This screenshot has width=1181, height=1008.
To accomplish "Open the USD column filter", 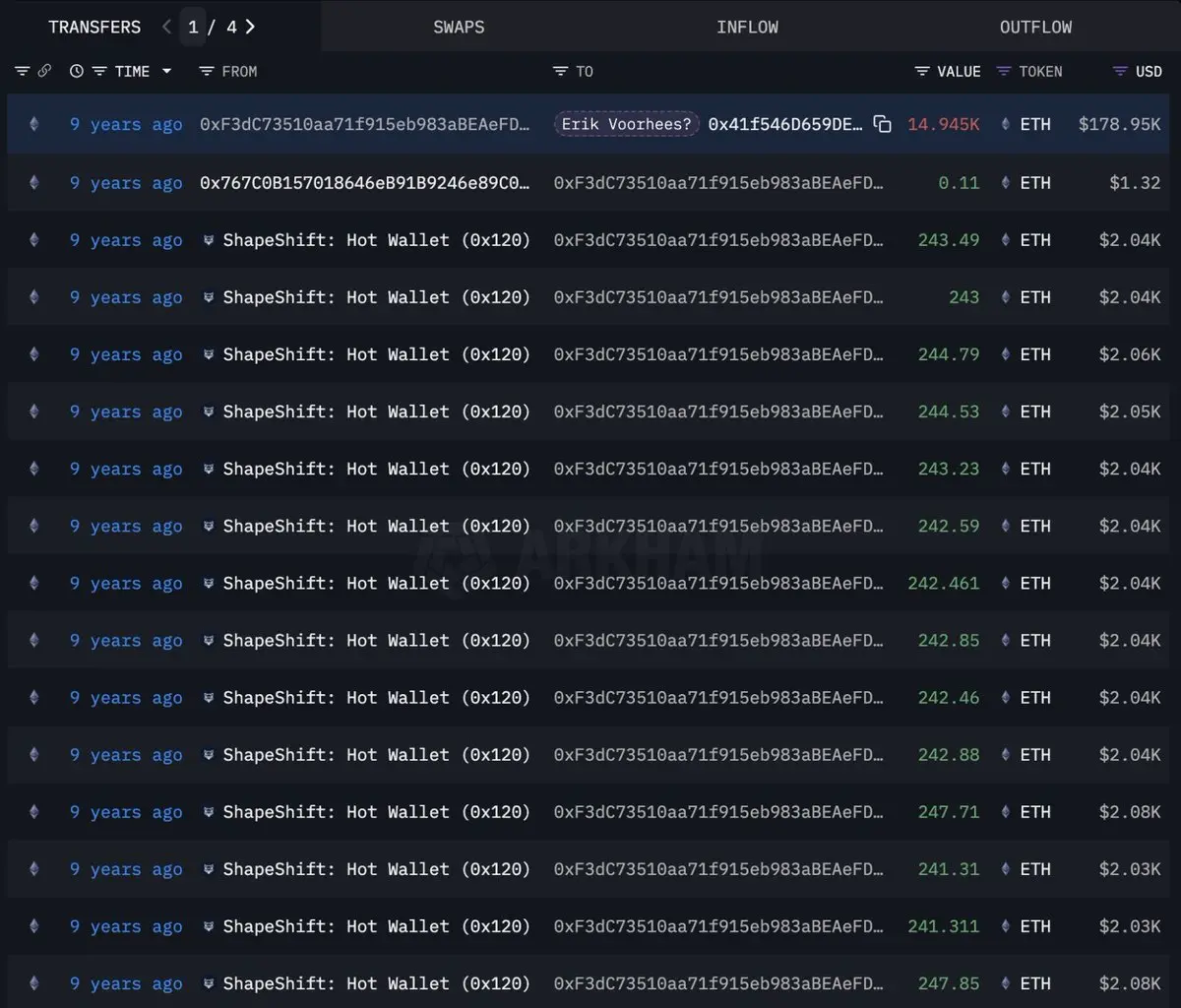I will tap(1120, 71).
